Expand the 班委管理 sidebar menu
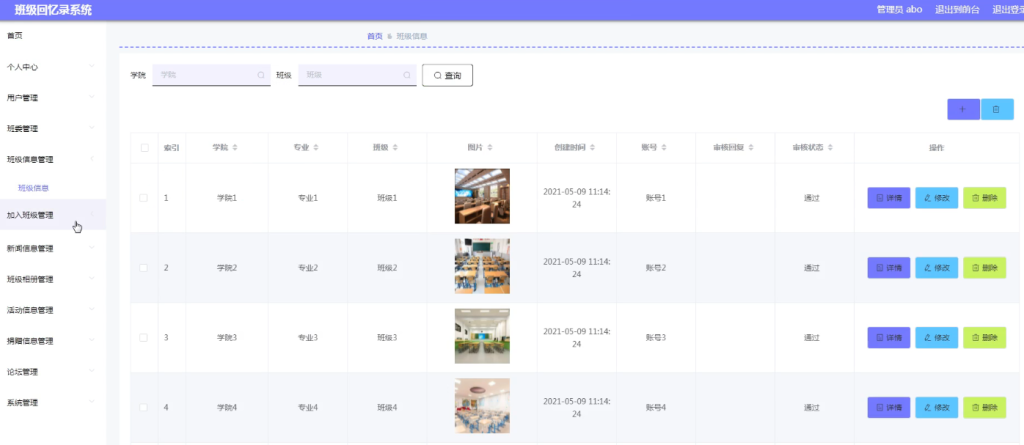The image size is (1024, 445). 53,128
